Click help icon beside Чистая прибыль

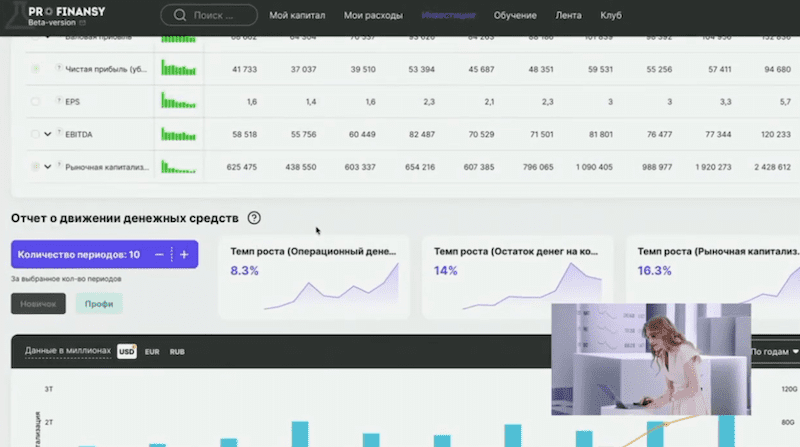coord(59,67)
